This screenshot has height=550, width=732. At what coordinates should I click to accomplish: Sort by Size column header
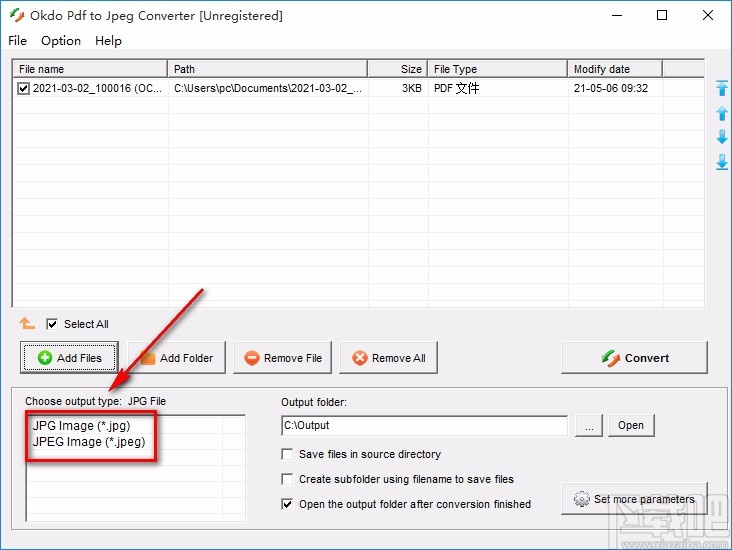pyautogui.click(x=398, y=69)
